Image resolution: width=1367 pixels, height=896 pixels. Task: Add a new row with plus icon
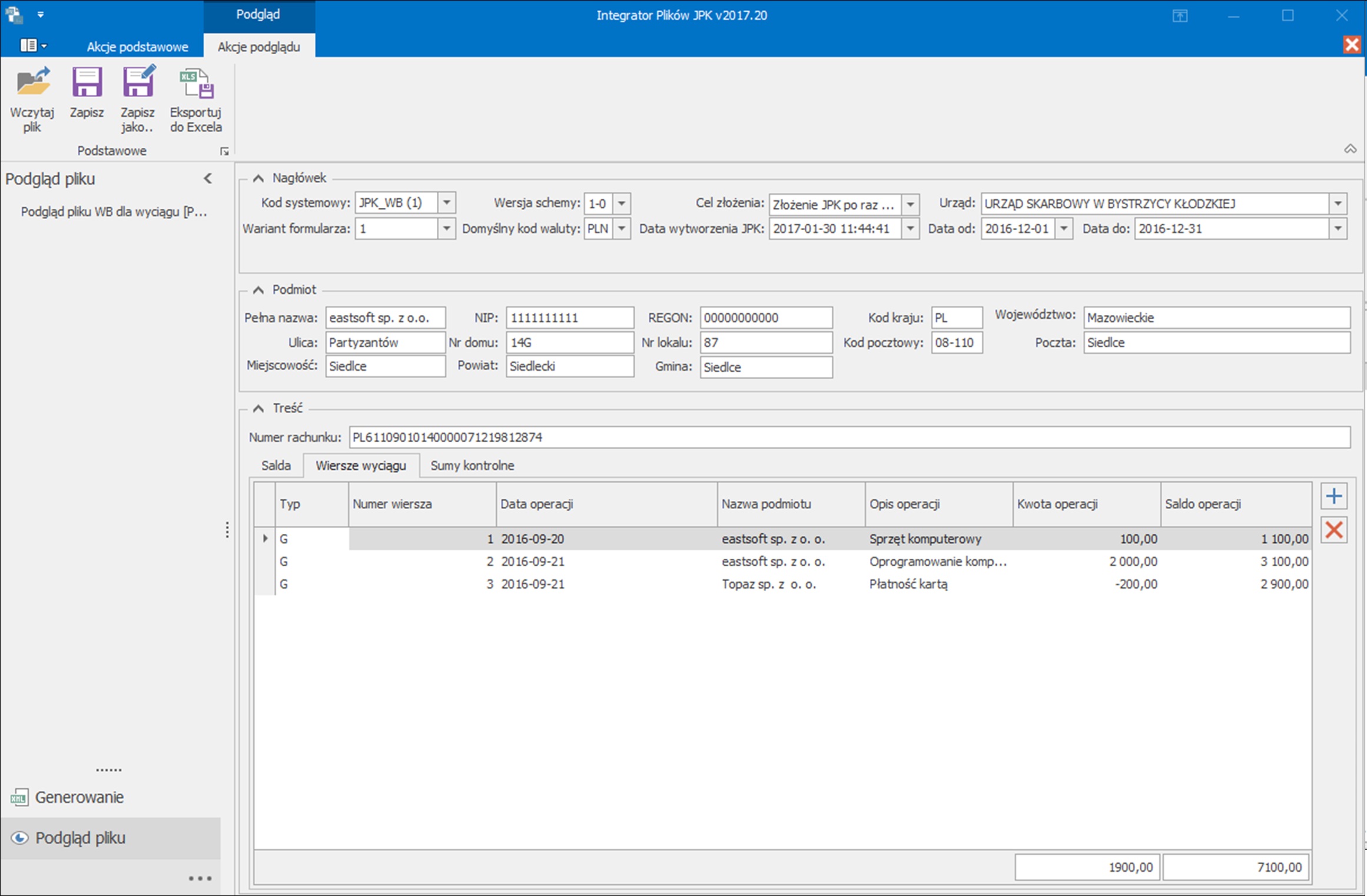[x=1333, y=496]
